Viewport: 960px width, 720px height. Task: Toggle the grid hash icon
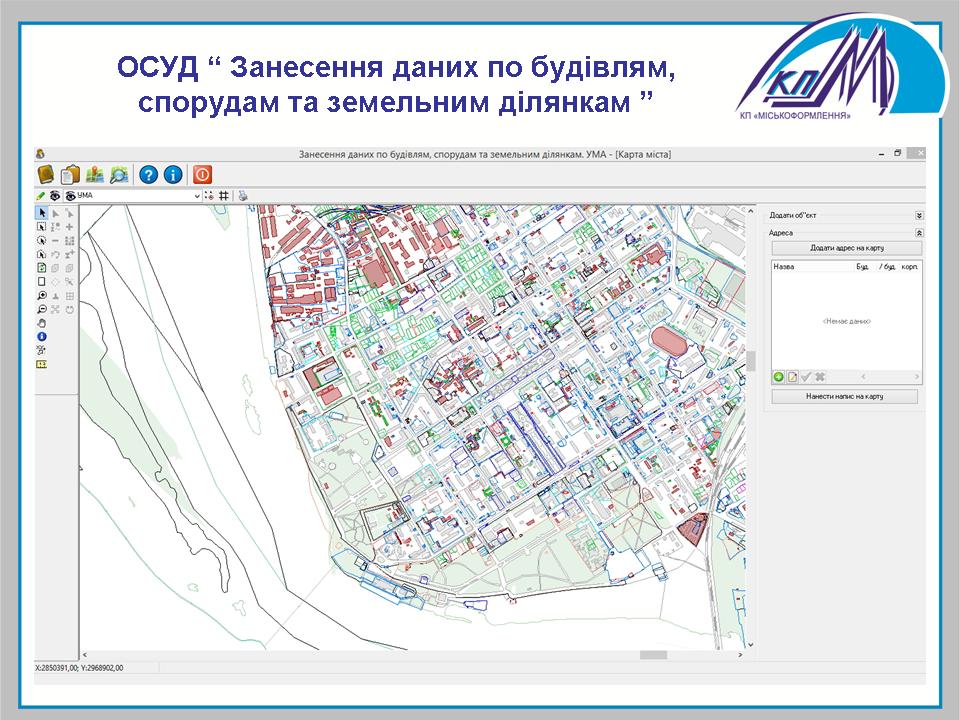click(x=224, y=196)
